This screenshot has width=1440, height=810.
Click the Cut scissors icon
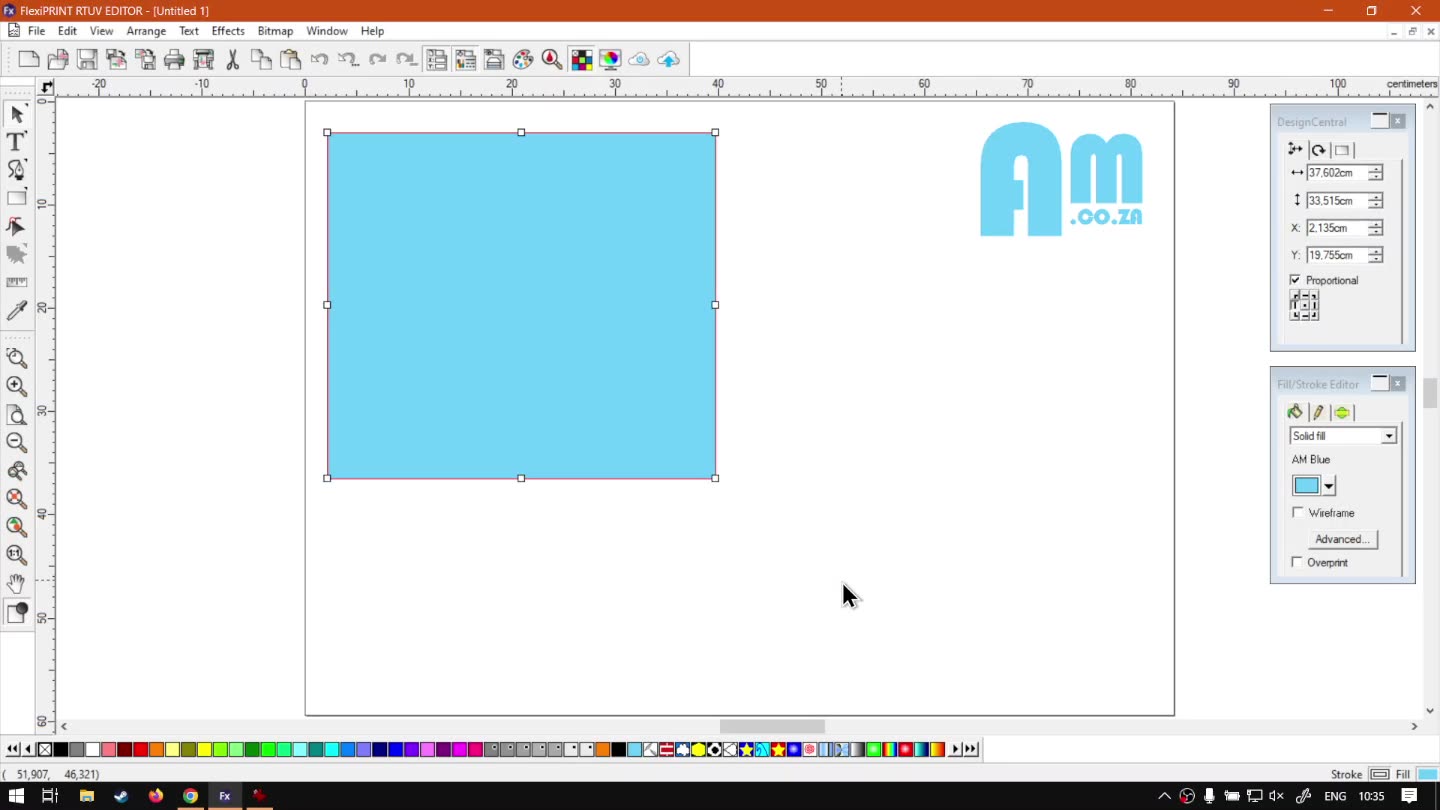point(232,60)
